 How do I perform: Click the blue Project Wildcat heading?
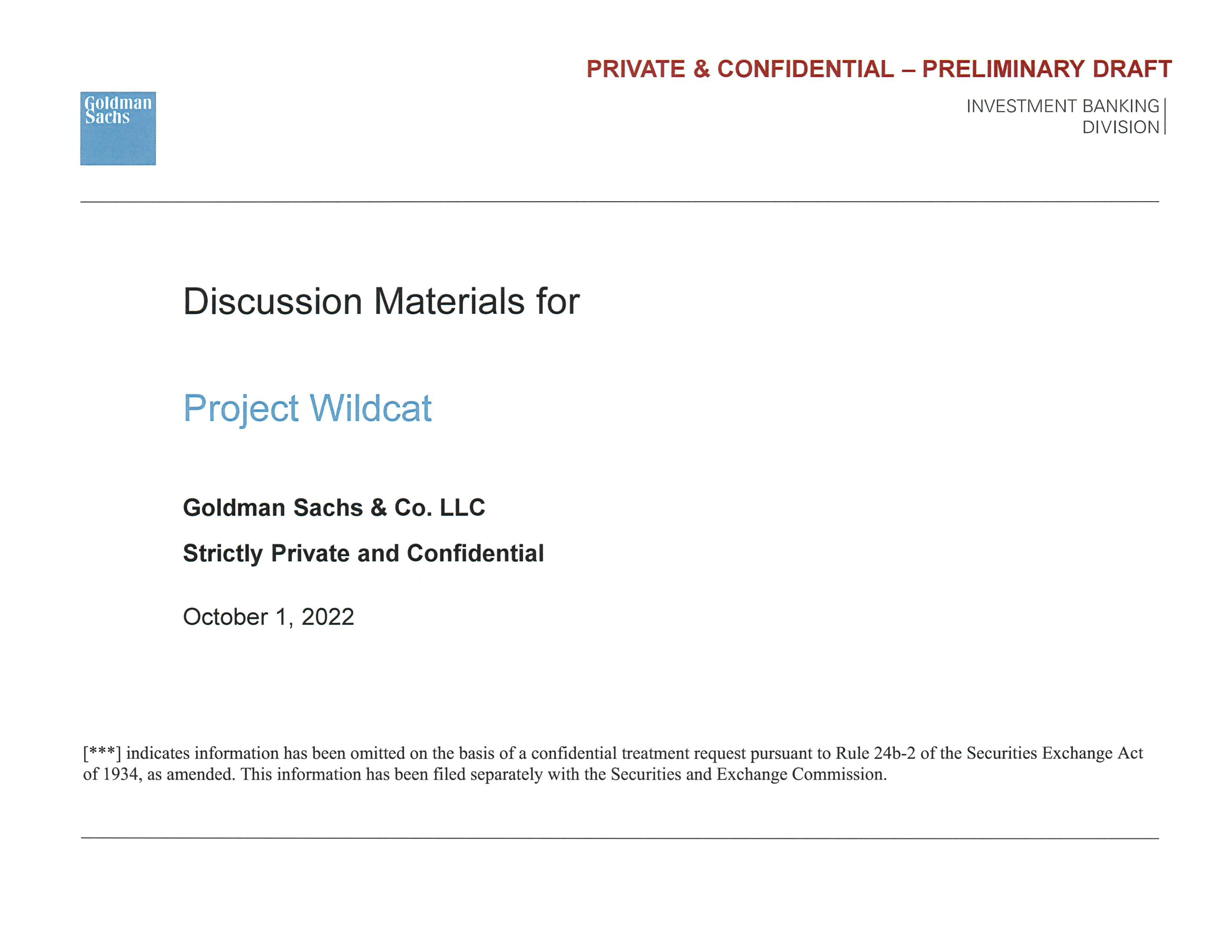307,408
